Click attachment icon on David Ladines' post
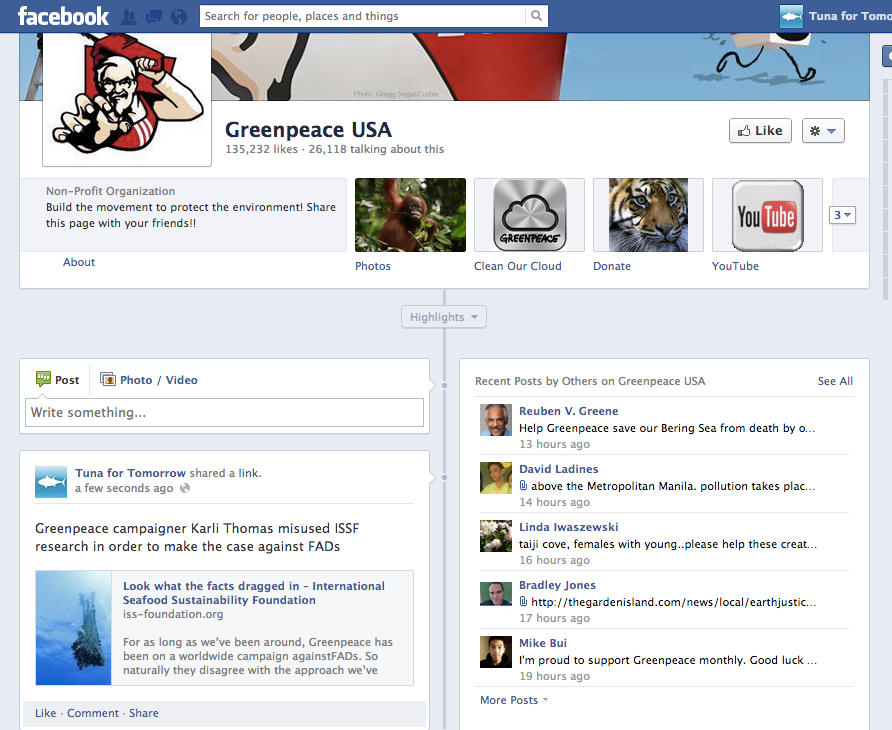 [x=523, y=485]
